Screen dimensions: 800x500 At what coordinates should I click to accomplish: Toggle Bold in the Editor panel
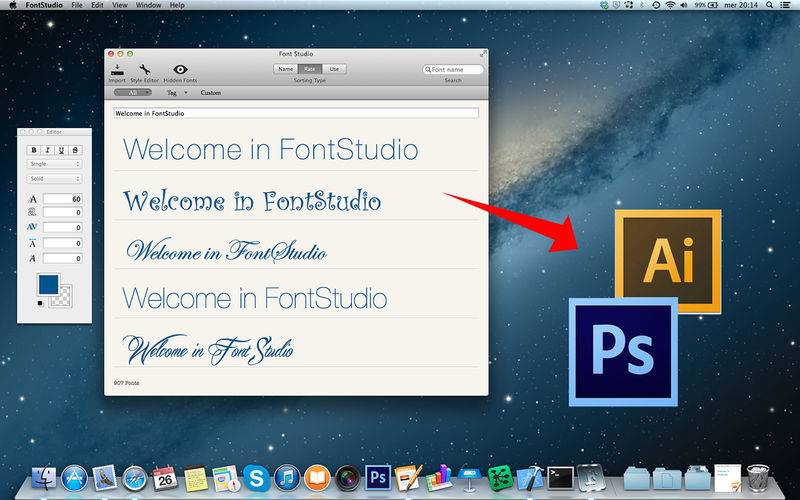click(34, 150)
